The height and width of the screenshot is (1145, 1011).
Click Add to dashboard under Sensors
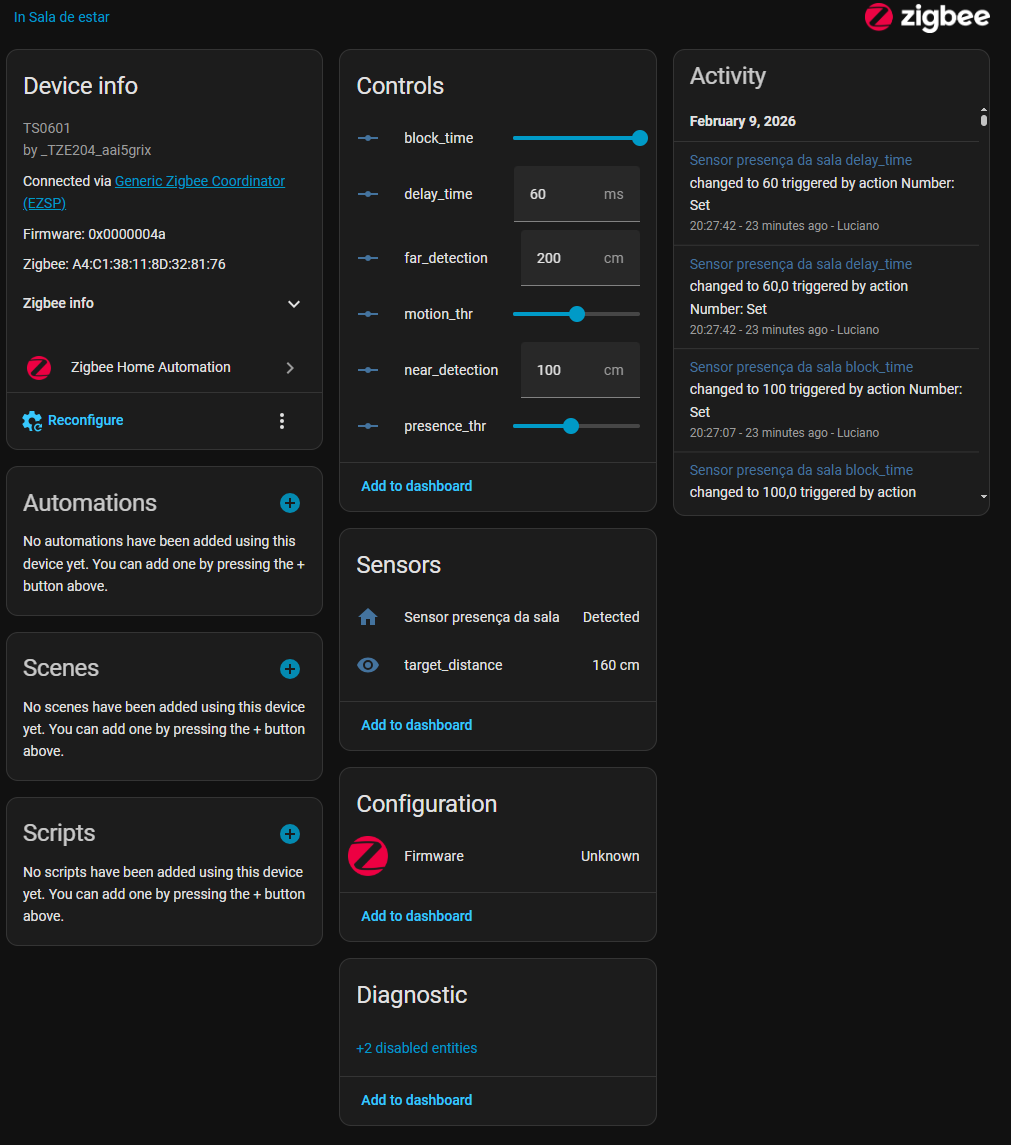click(x=417, y=725)
